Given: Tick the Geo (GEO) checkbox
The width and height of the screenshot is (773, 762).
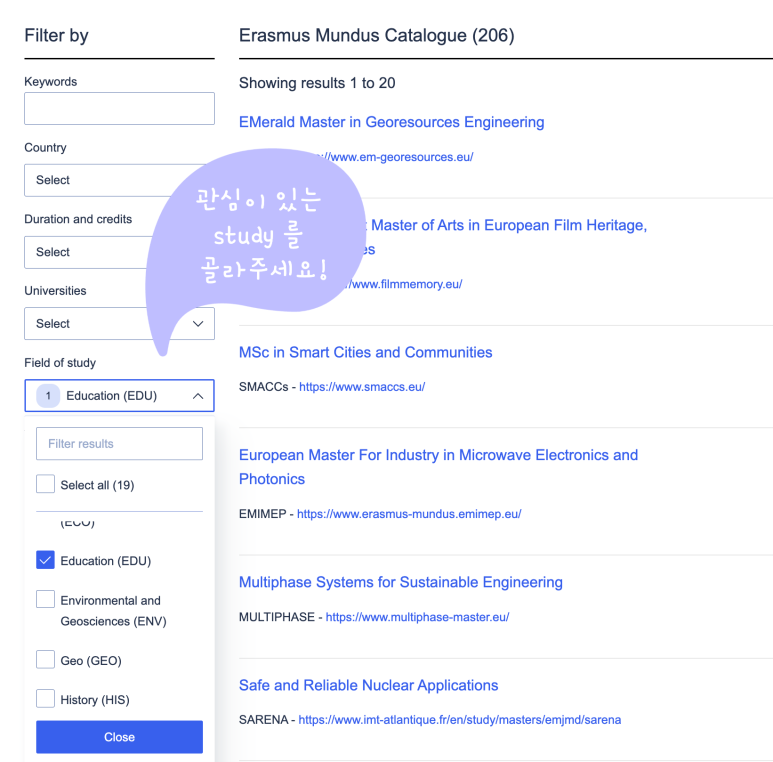Looking at the screenshot, I should click(45, 659).
